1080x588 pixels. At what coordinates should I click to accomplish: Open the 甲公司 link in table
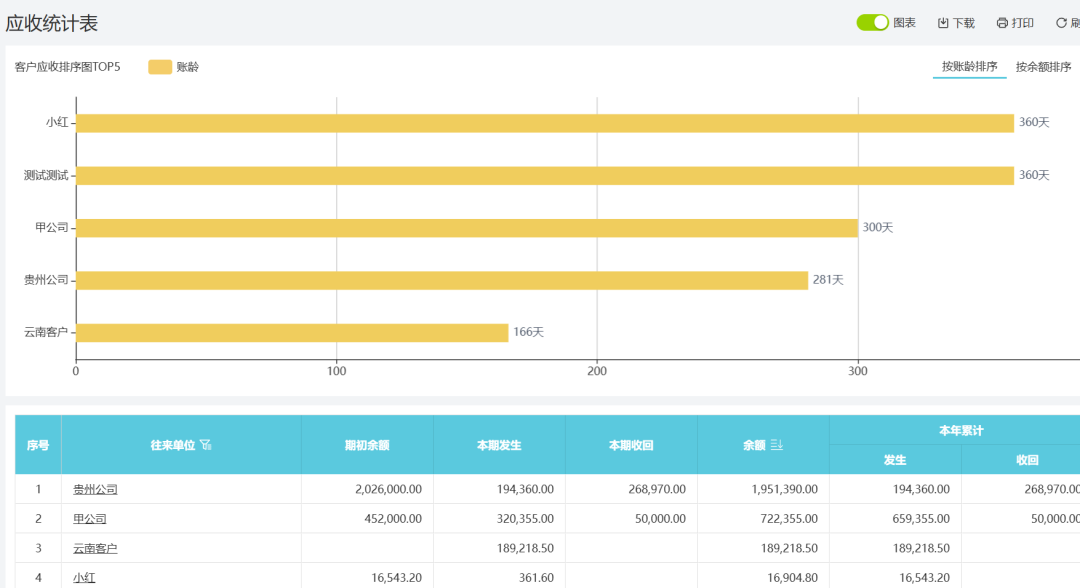point(89,519)
